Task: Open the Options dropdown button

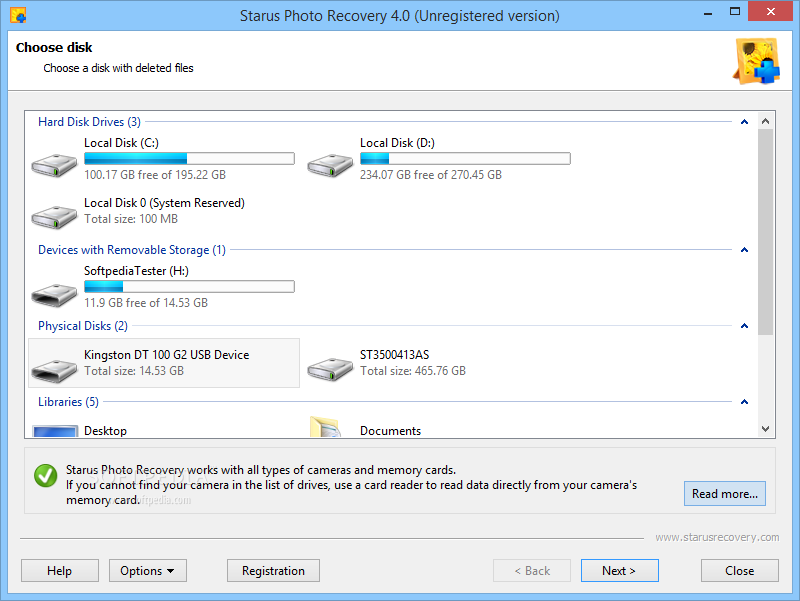Action: [x=147, y=570]
